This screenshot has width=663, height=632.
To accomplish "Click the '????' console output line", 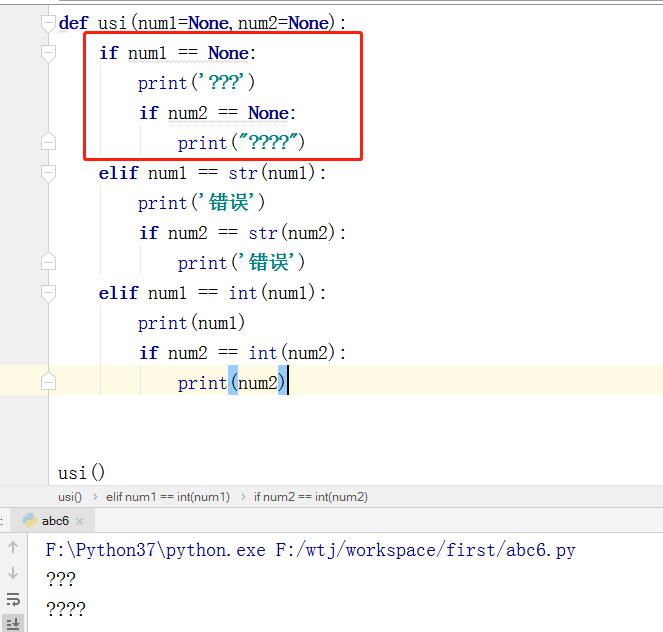I will coord(66,609).
